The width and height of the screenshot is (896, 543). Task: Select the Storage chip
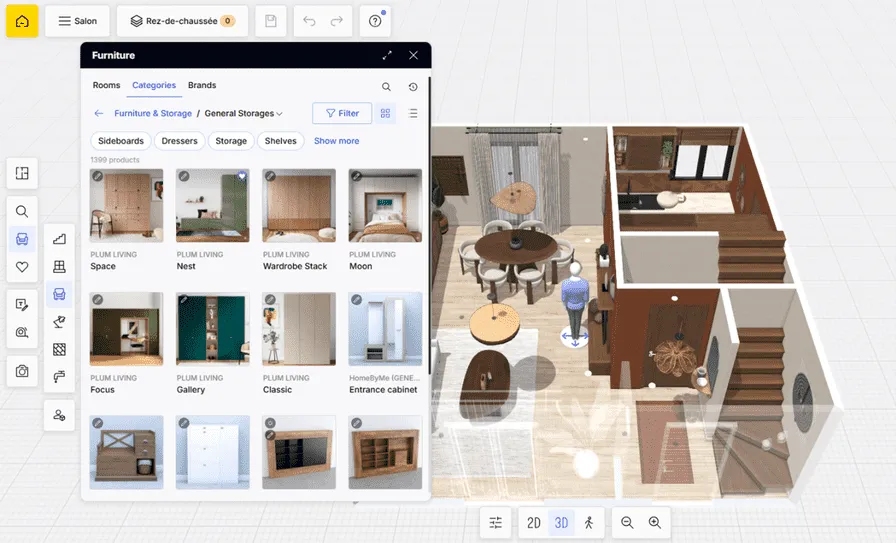click(x=231, y=141)
